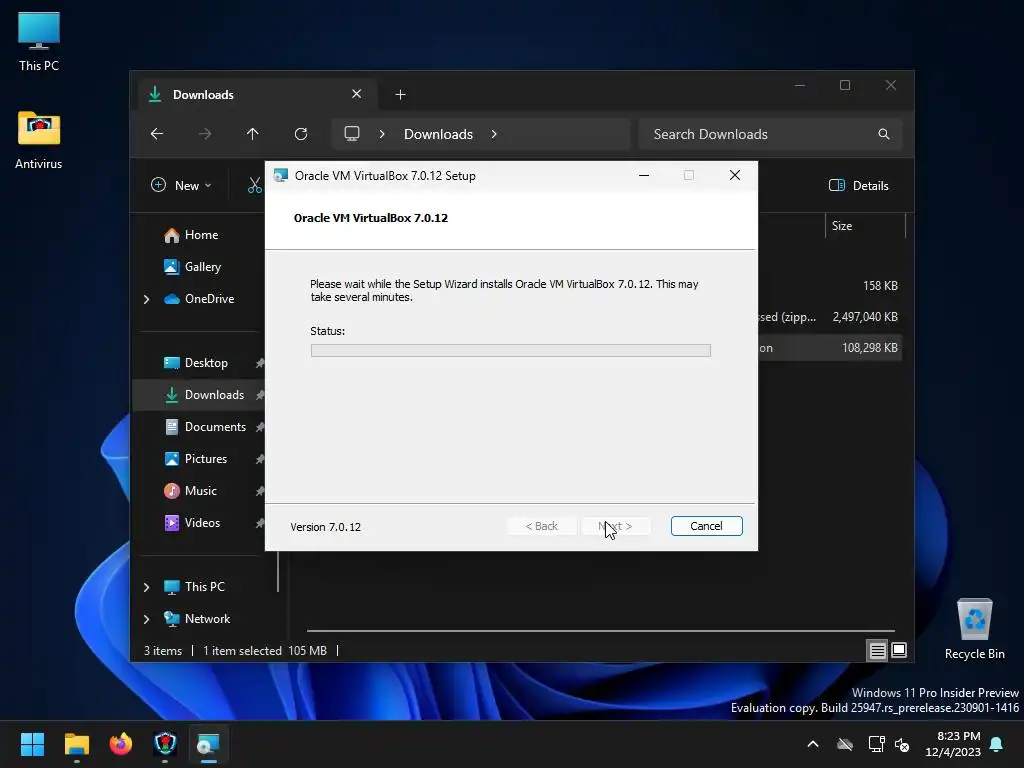Expand the Network tree node
The image size is (1024, 768).
click(146, 618)
